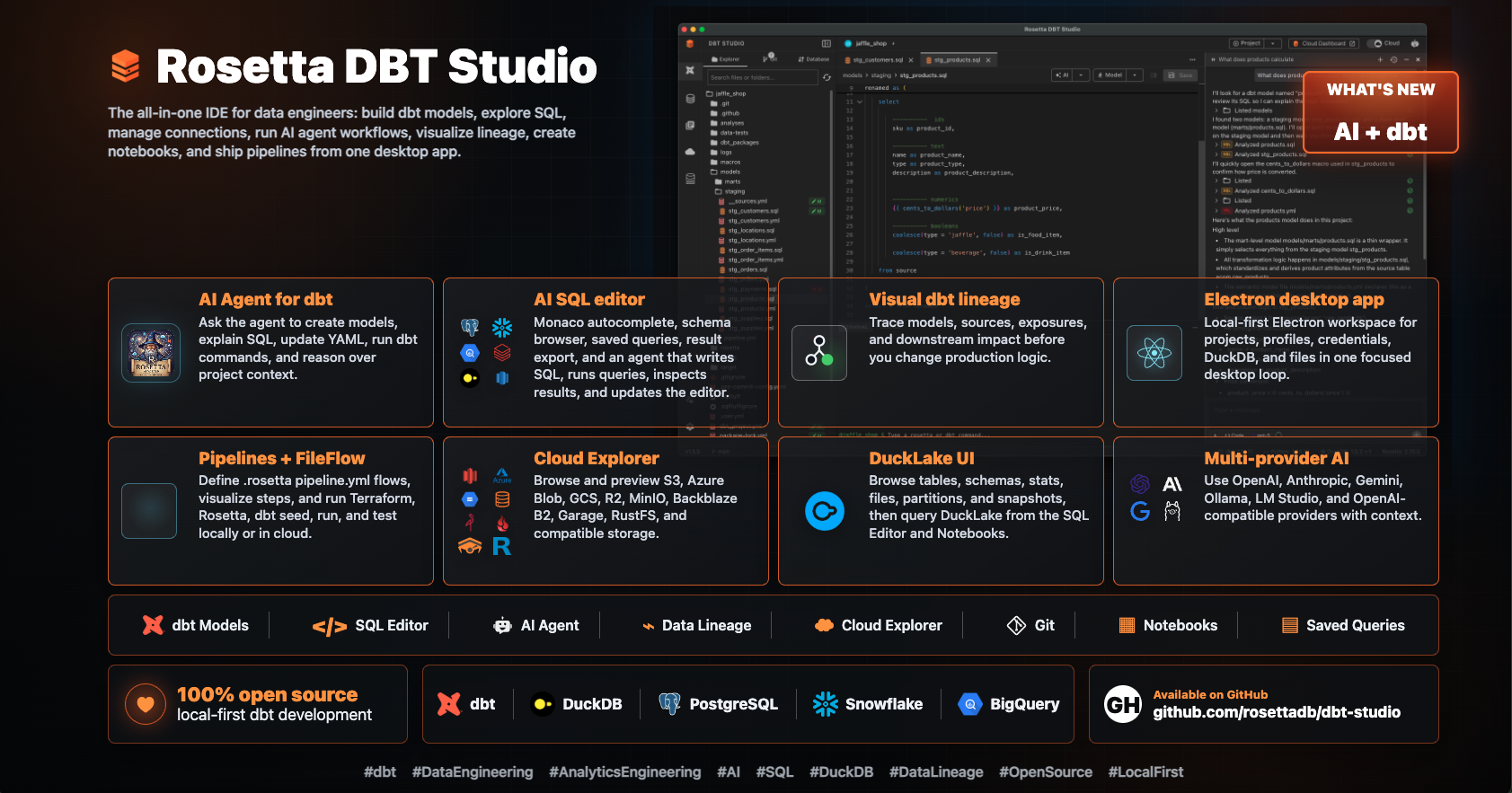This screenshot has height=793, width=1512.
Task: Click the PostgreSQL elephant chip
Action: [x=719, y=704]
